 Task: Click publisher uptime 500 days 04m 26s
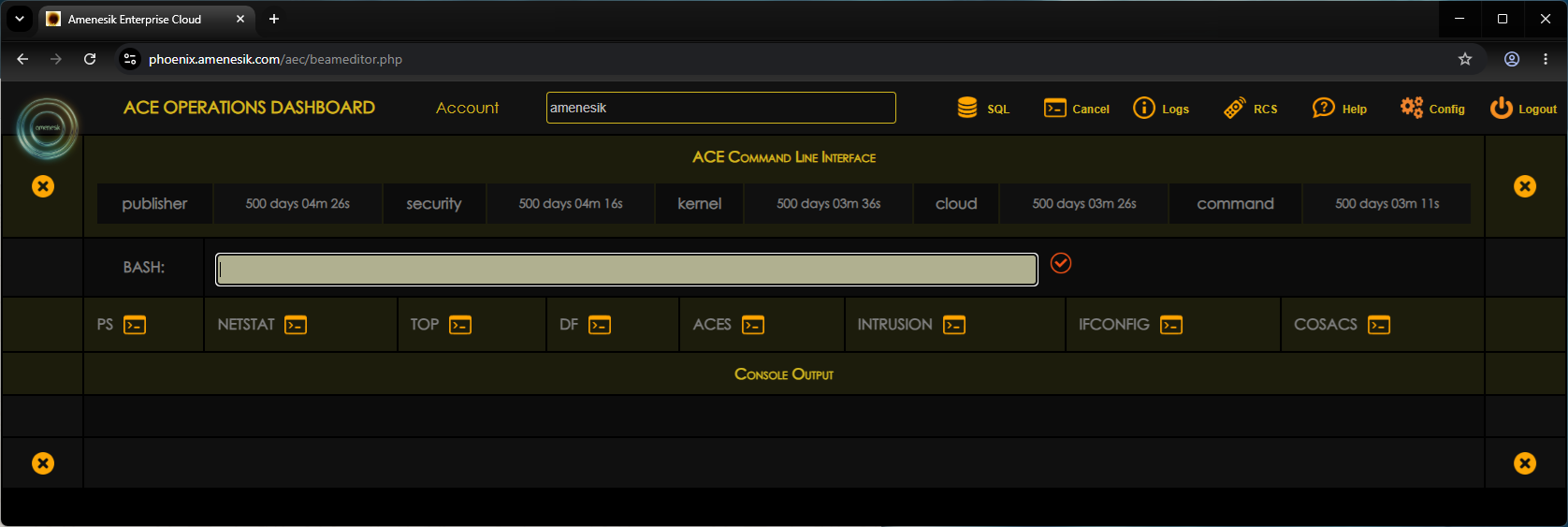tap(298, 203)
